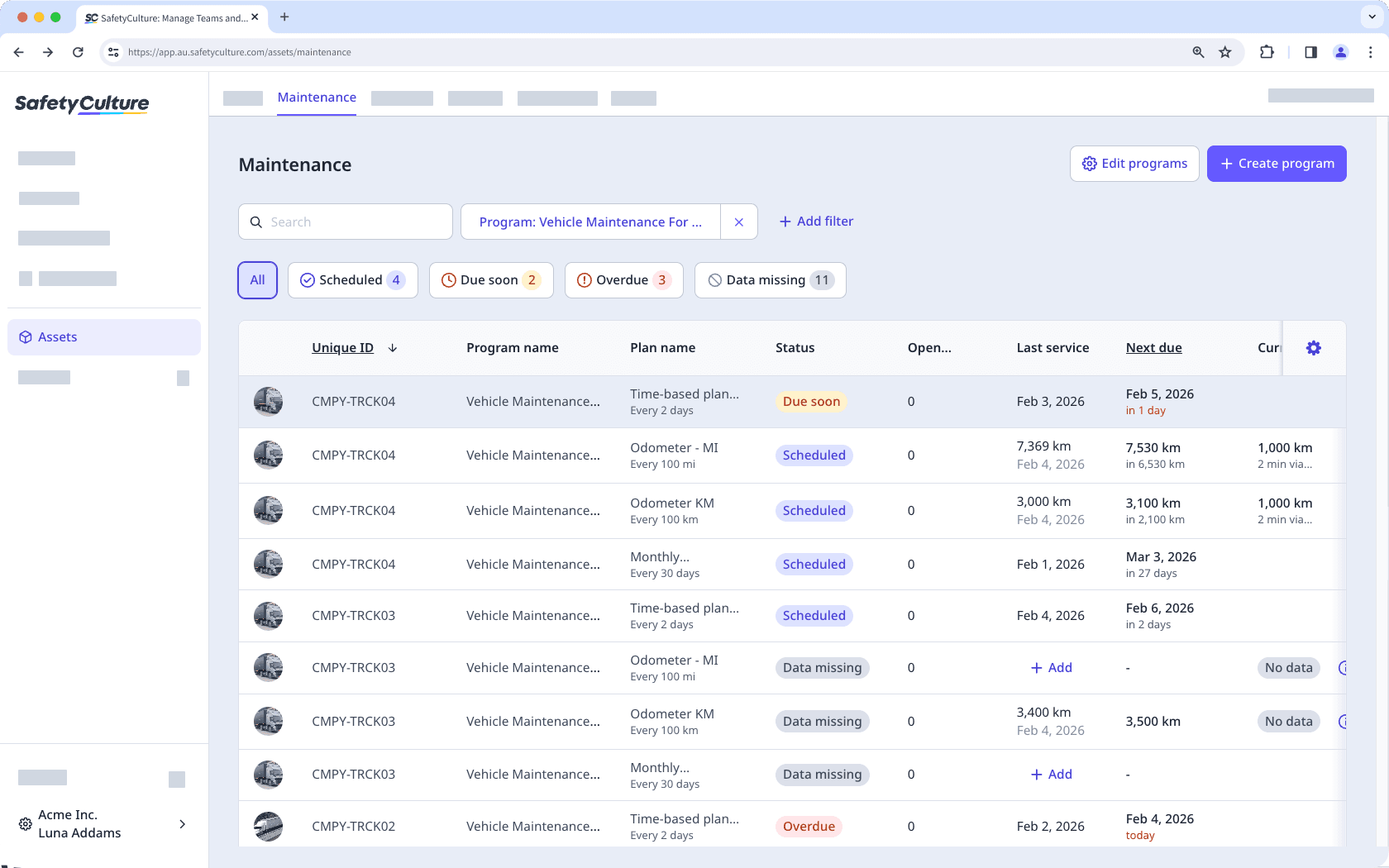Image resolution: width=1389 pixels, height=868 pixels.
Task: Click the info icon beside No data badge
Action: click(1344, 667)
